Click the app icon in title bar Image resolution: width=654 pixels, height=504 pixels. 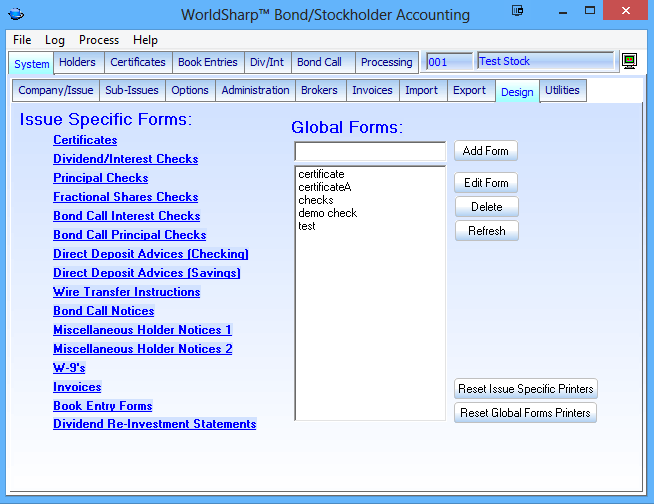click(x=16, y=14)
